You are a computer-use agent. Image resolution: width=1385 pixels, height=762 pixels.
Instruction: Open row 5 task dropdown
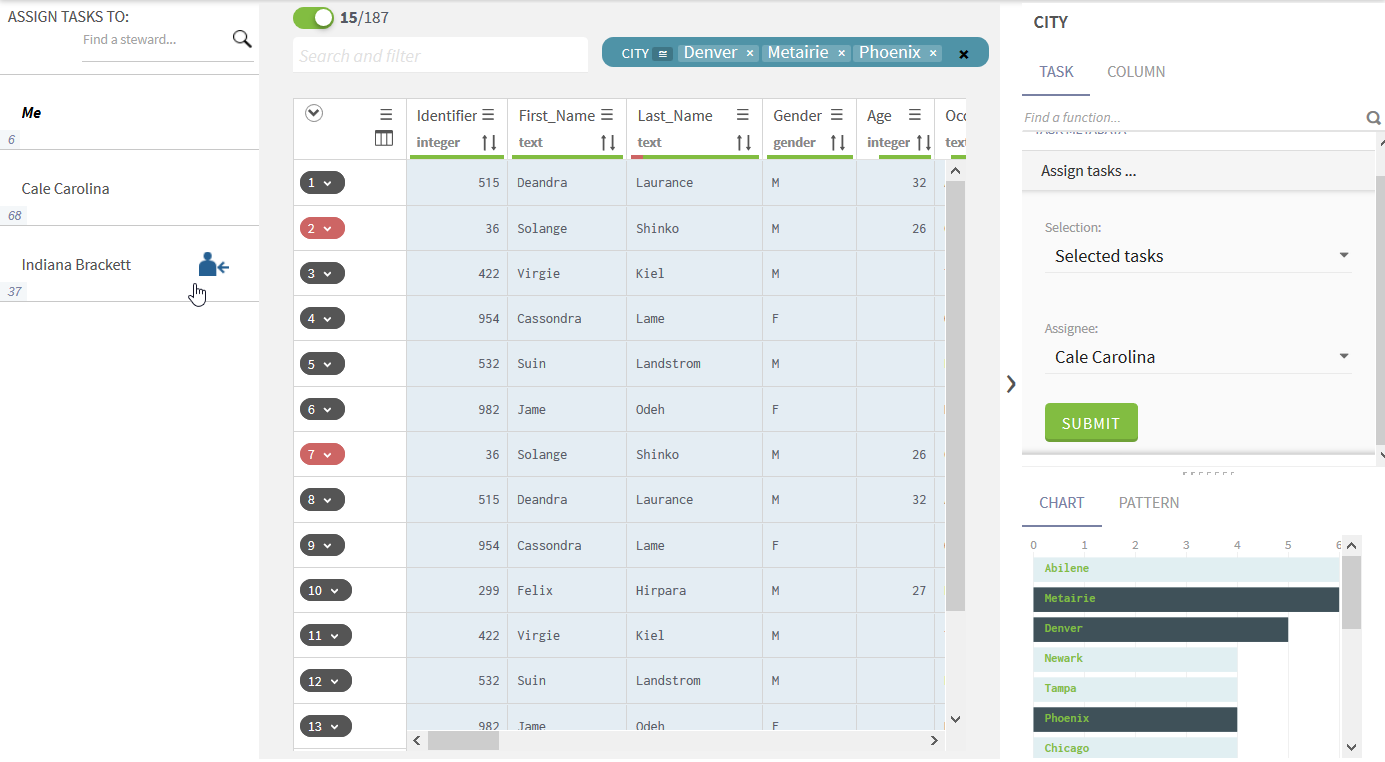(x=322, y=364)
